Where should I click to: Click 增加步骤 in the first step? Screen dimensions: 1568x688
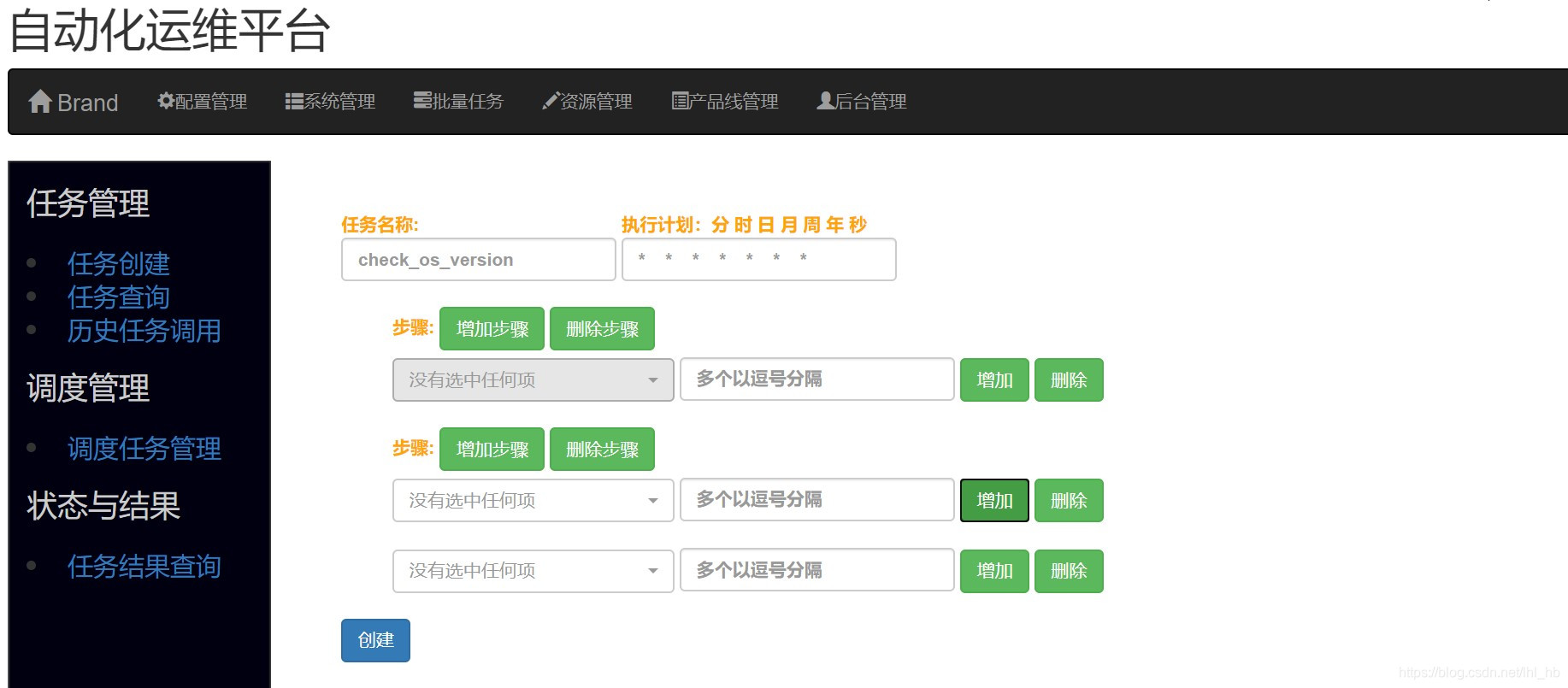point(492,328)
